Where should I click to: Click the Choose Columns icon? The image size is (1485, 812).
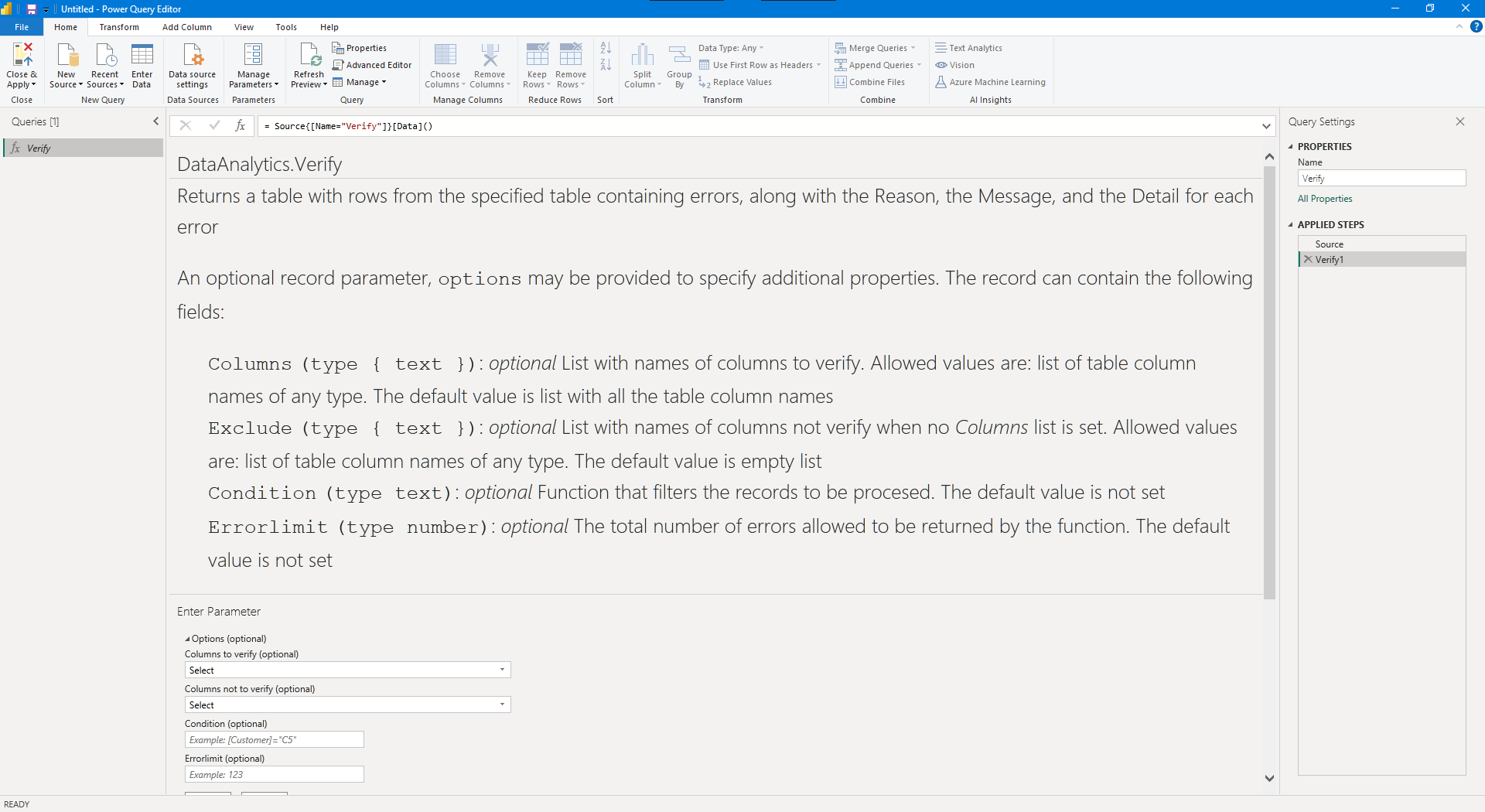pos(445,55)
